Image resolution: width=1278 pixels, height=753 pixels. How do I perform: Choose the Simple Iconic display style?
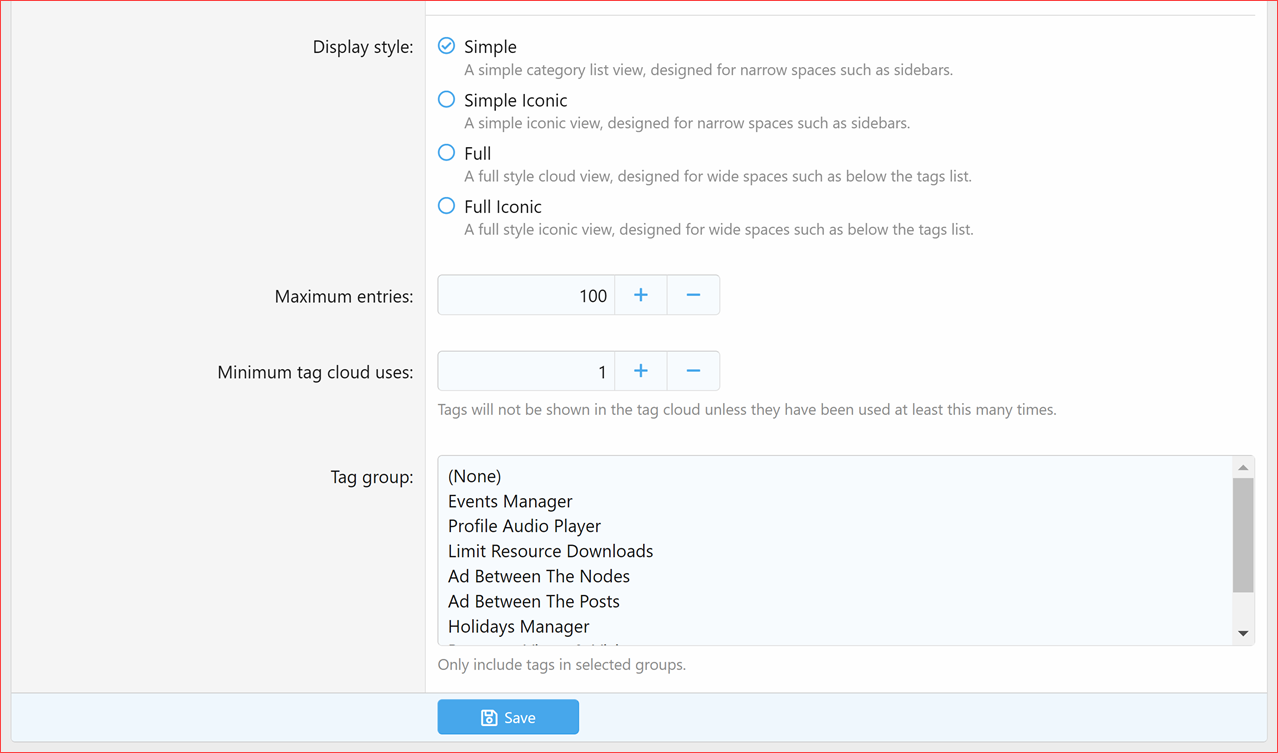446,98
